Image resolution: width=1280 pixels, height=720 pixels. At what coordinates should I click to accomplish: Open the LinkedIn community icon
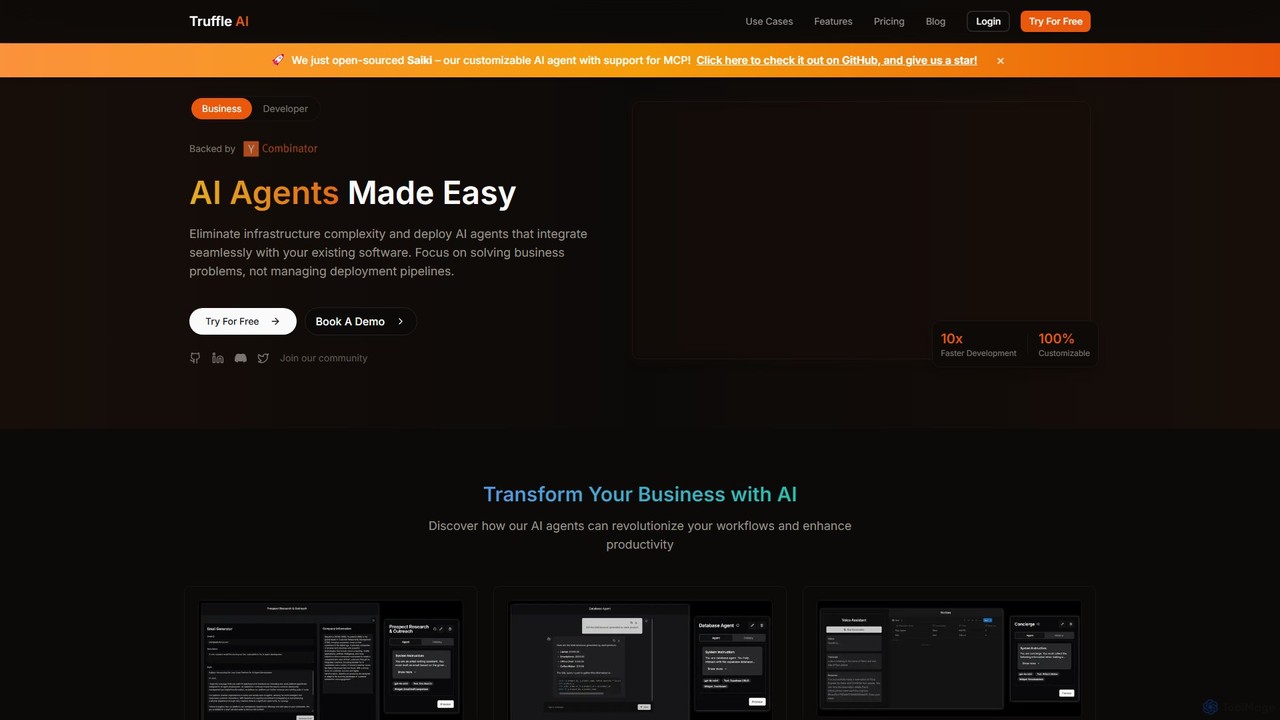point(218,358)
